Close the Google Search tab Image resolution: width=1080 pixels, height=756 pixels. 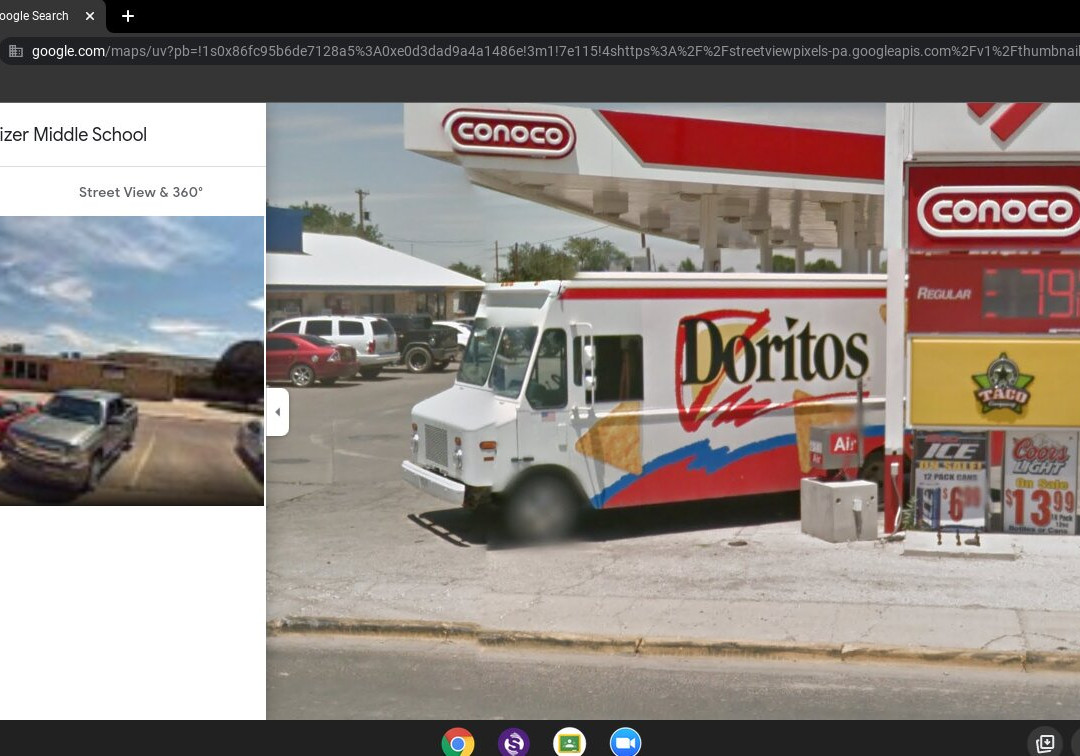[x=89, y=16]
